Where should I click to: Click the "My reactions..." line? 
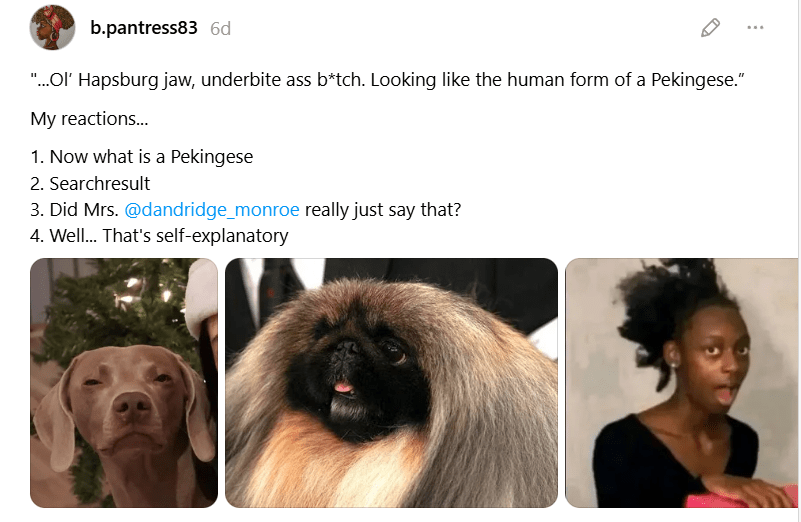point(89,118)
